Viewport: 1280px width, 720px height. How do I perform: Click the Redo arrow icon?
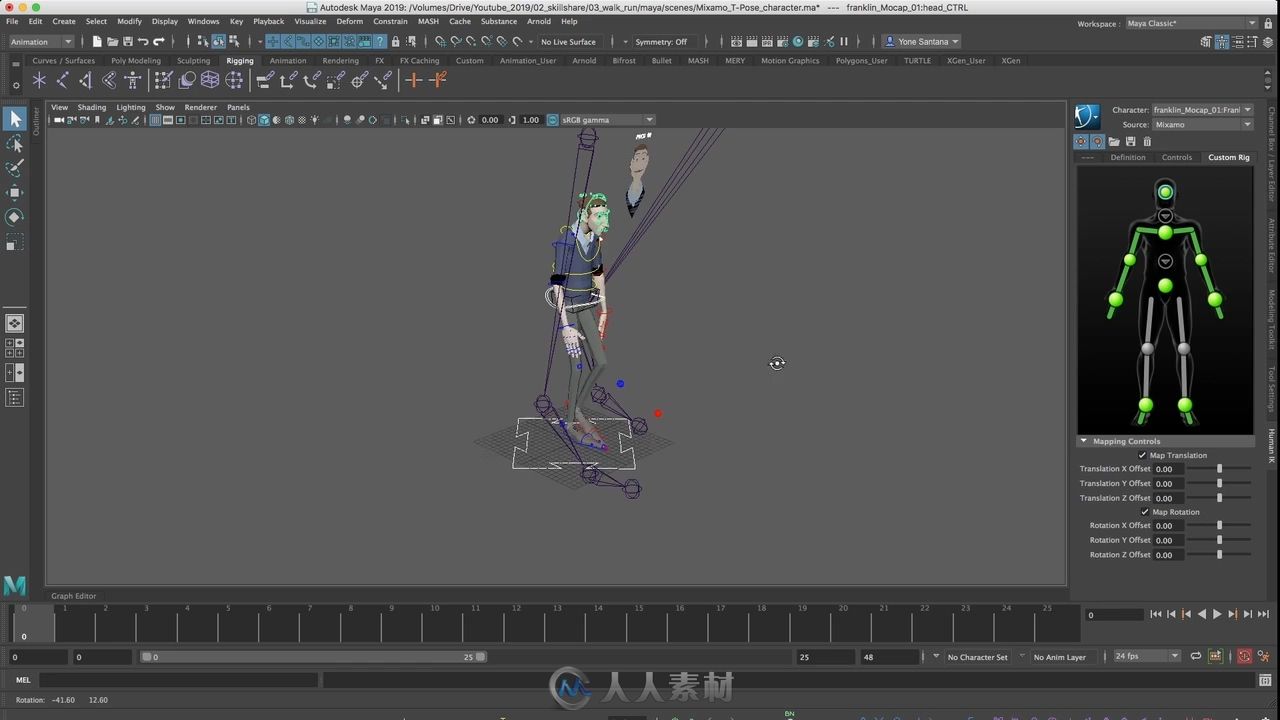pos(158,41)
